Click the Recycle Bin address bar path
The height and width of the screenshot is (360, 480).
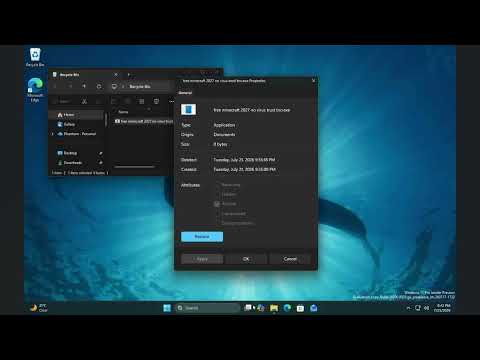pos(140,86)
